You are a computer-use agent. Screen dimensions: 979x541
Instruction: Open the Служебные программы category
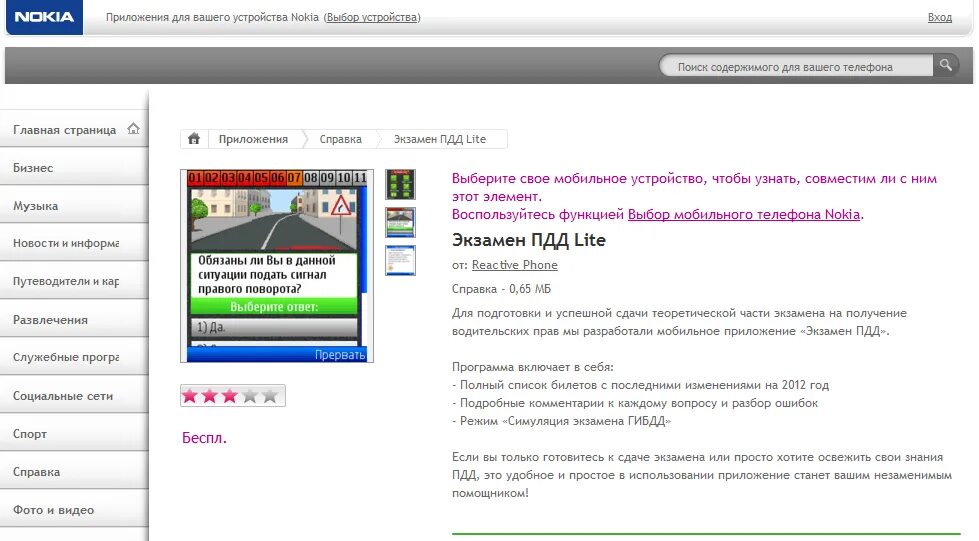click(x=74, y=357)
